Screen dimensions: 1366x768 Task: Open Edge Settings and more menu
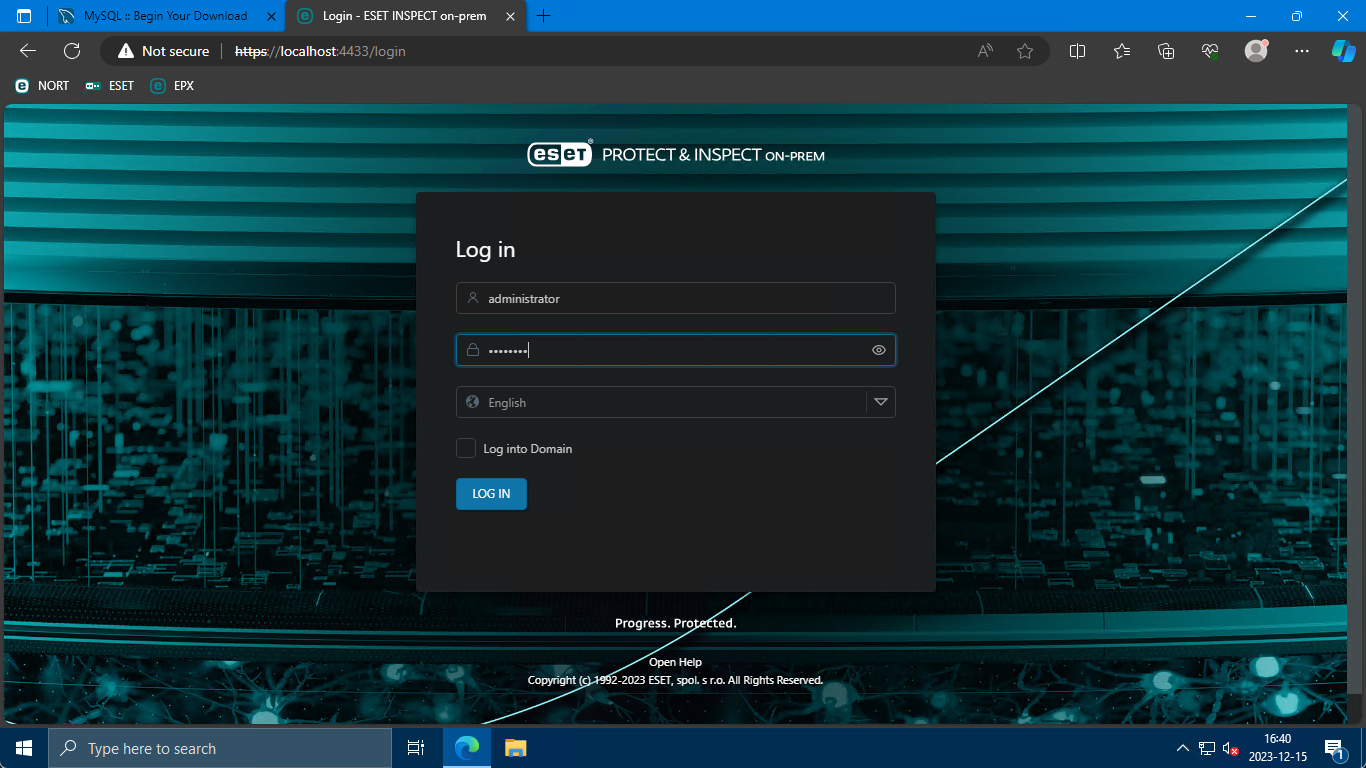pyautogui.click(x=1301, y=51)
